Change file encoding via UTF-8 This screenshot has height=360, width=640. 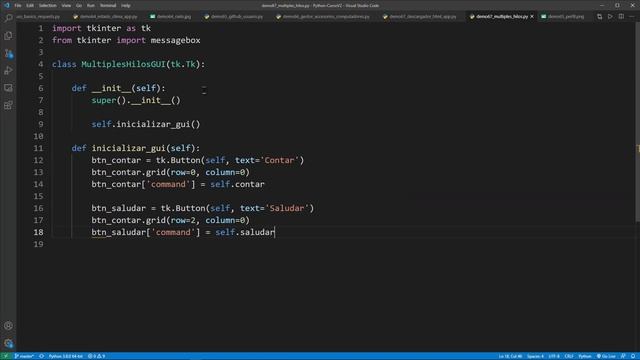pyautogui.click(x=554, y=356)
